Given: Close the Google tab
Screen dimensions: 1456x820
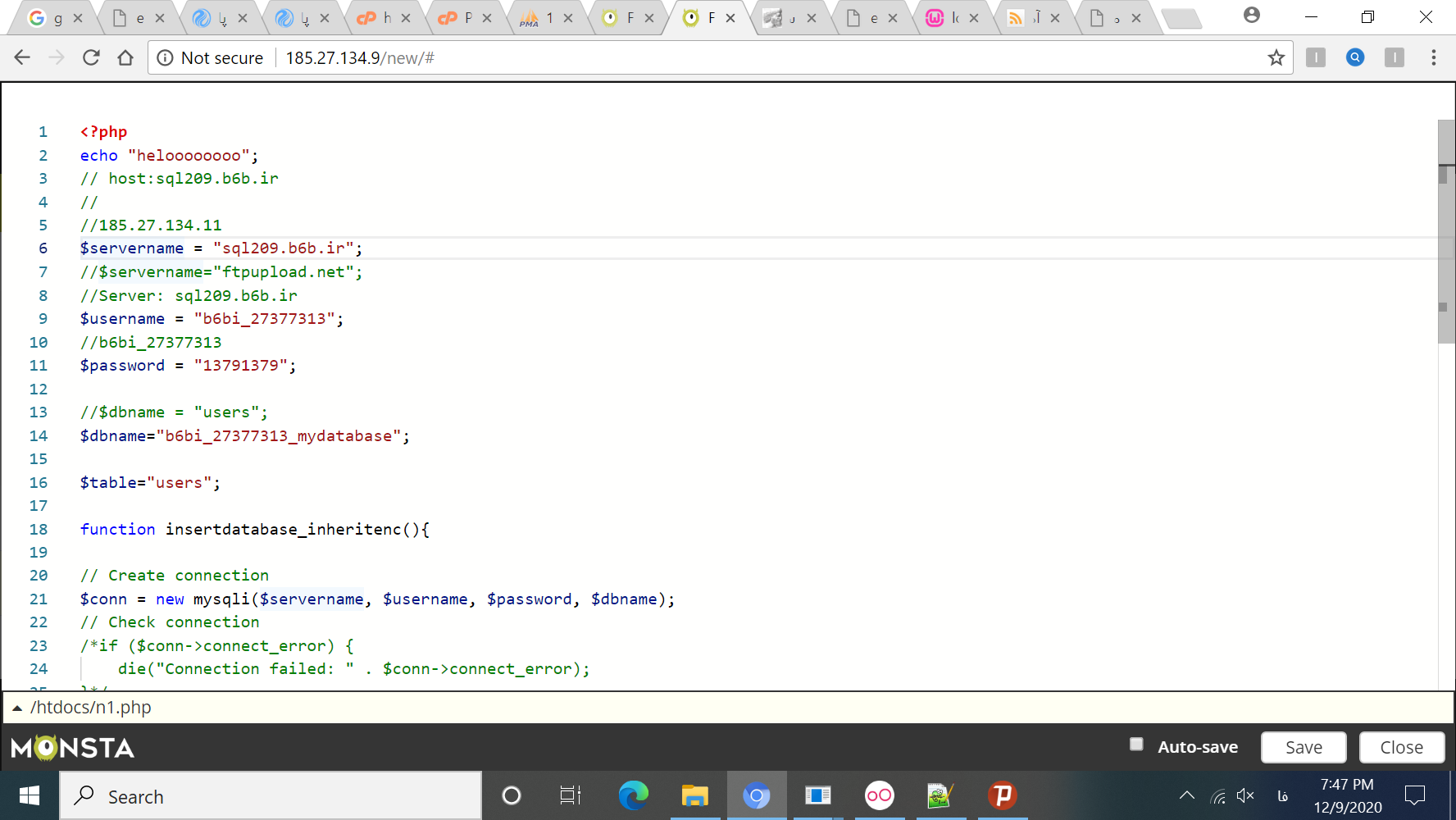Looking at the screenshot, I should coord(78,18).
